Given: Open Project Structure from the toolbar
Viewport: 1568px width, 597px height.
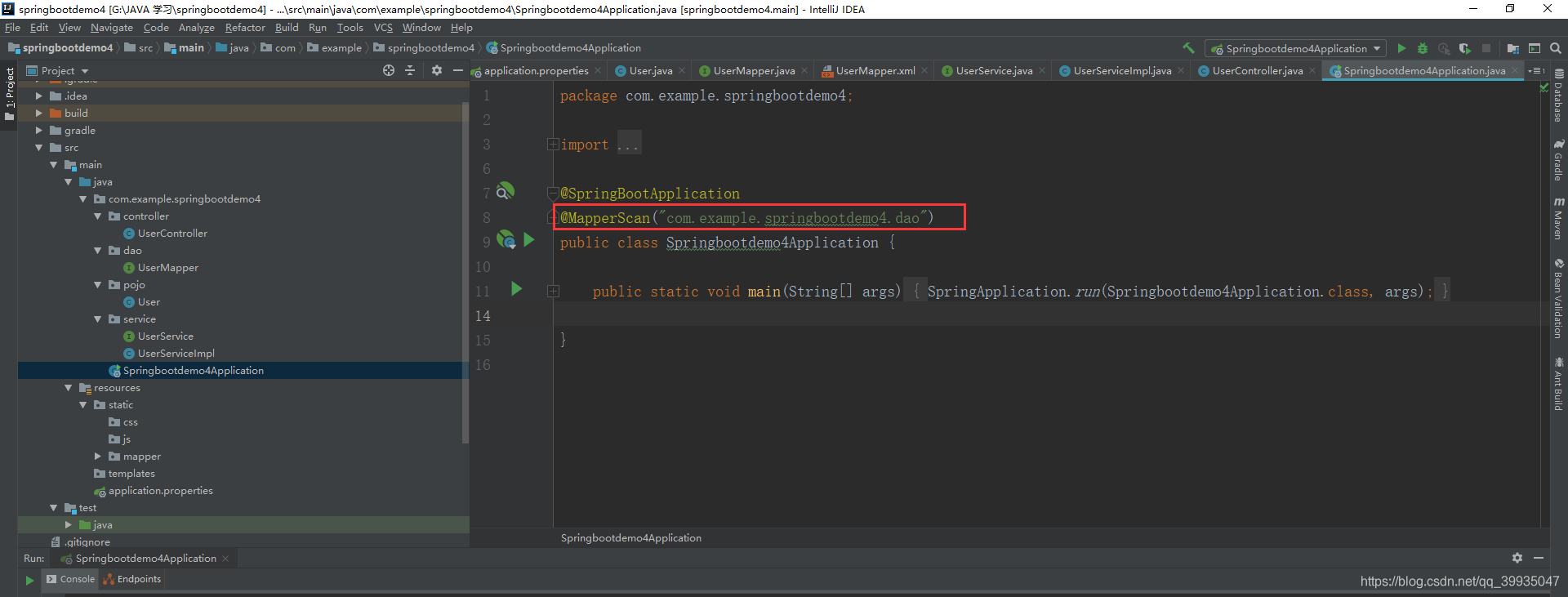Looking at the screenshot, I should tap(1513, 48).
